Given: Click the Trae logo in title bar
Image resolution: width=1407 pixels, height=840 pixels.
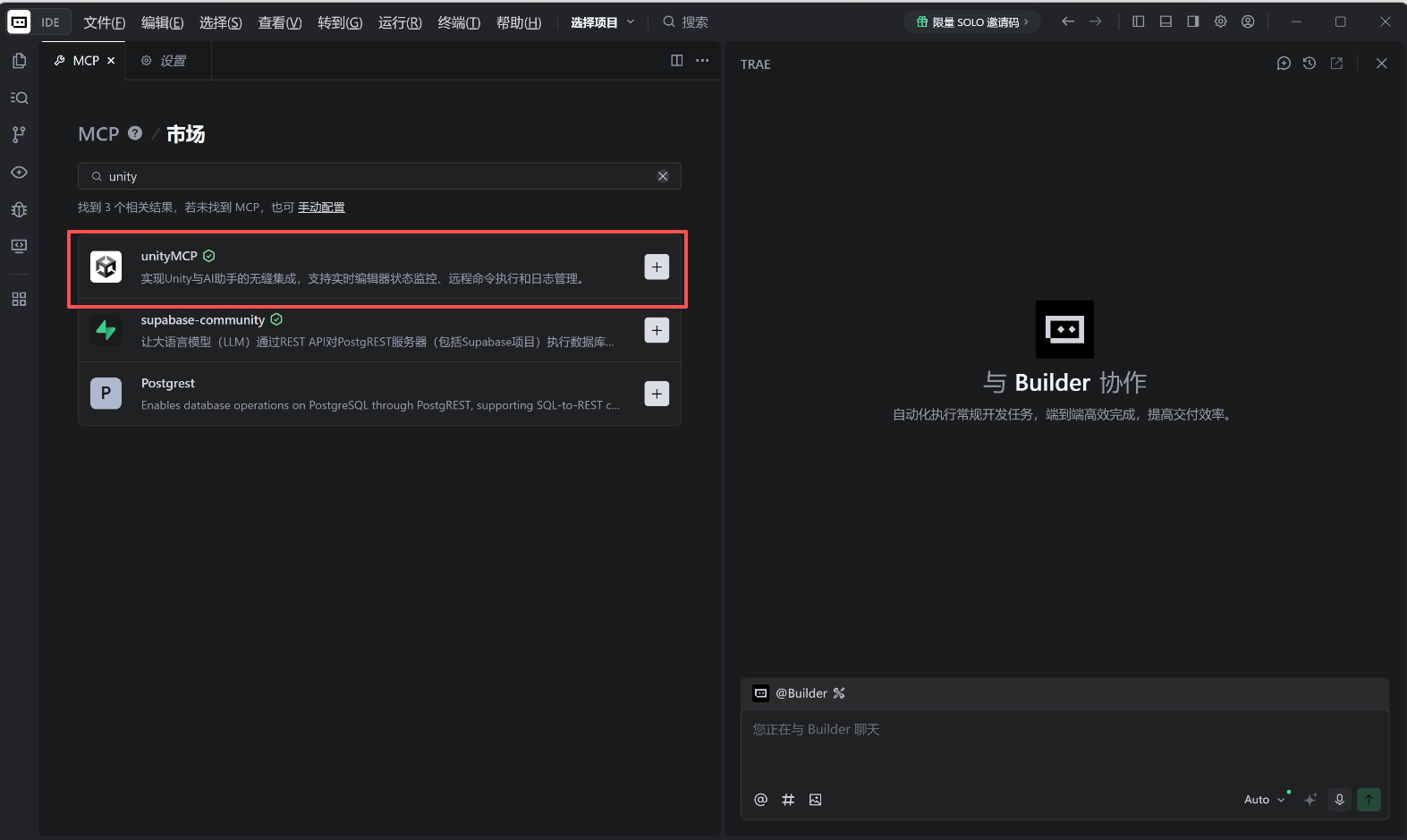Looking at the screenshot, I should (19, 22).
